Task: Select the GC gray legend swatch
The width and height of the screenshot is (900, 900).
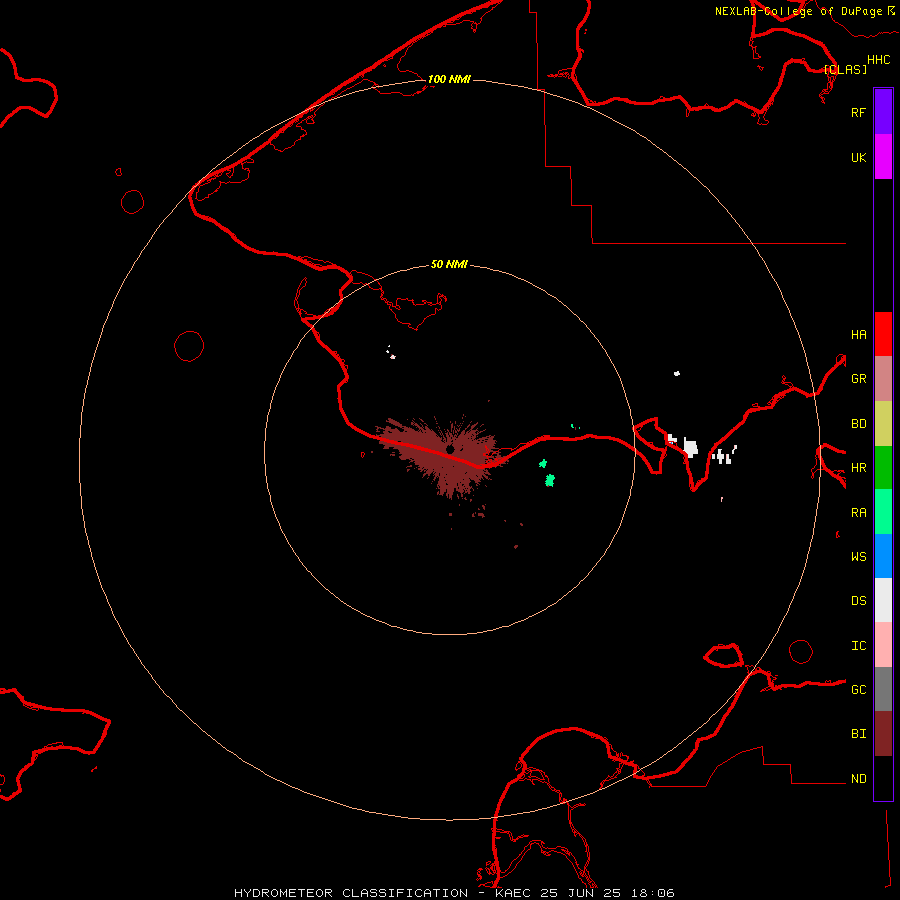Action: 883,689
